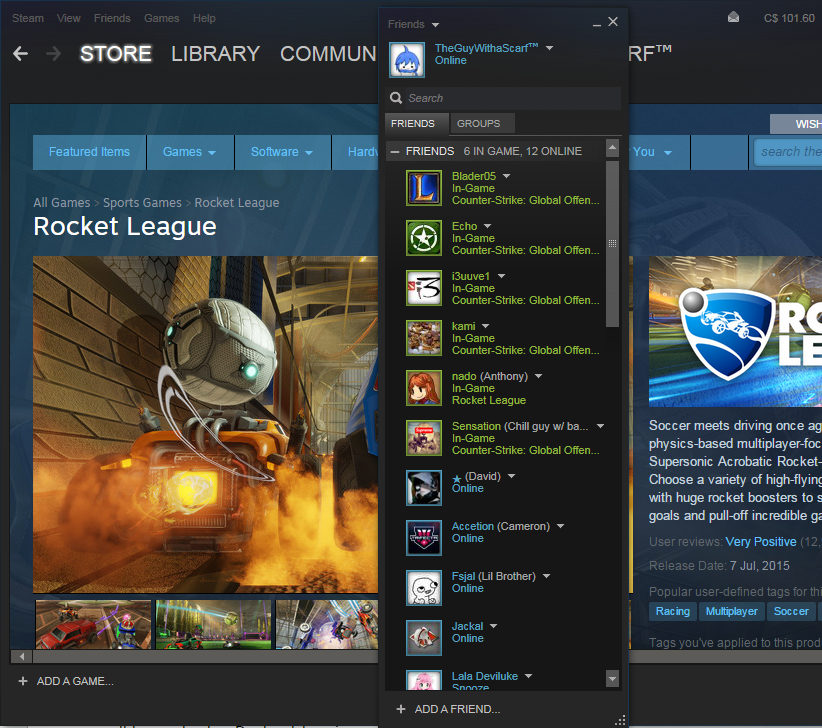Click the Friends list scroll-down arrow
This screenshot has width=822, height=728.
pos(612,679)
